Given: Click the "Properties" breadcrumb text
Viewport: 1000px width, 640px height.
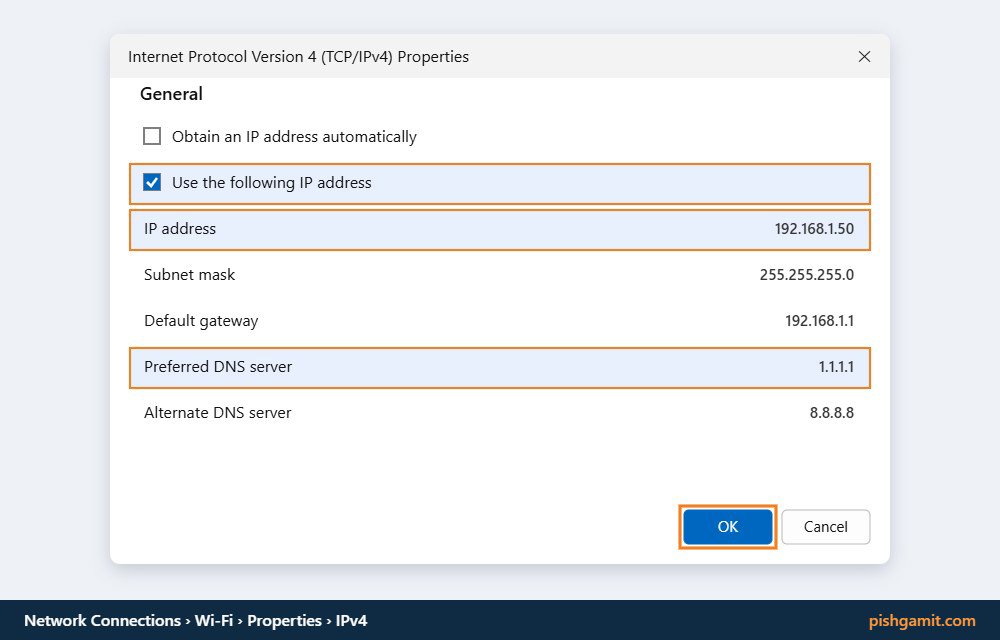Looking at the screenshot, I should [284, 621].
